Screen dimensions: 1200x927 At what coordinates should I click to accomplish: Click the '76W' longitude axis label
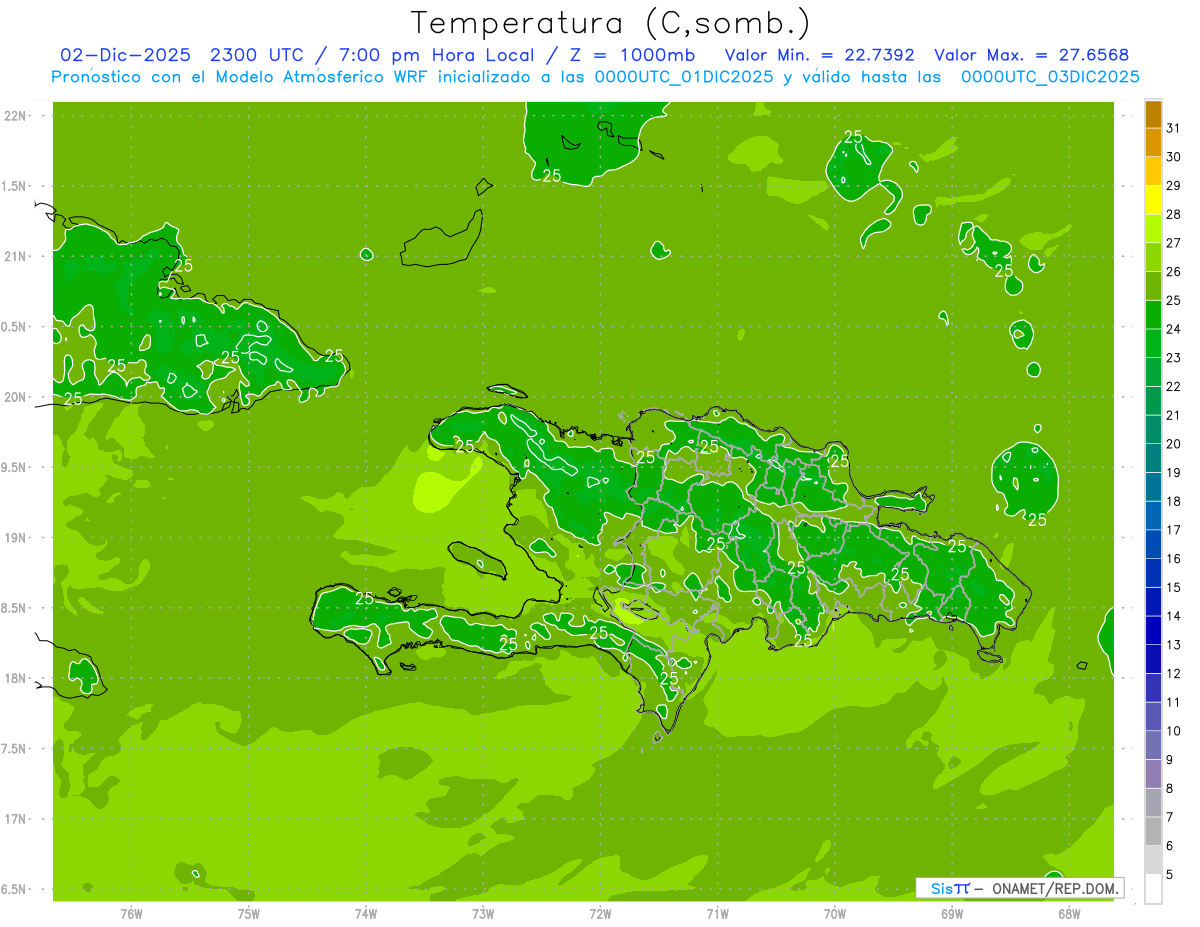tap(131, 914)
